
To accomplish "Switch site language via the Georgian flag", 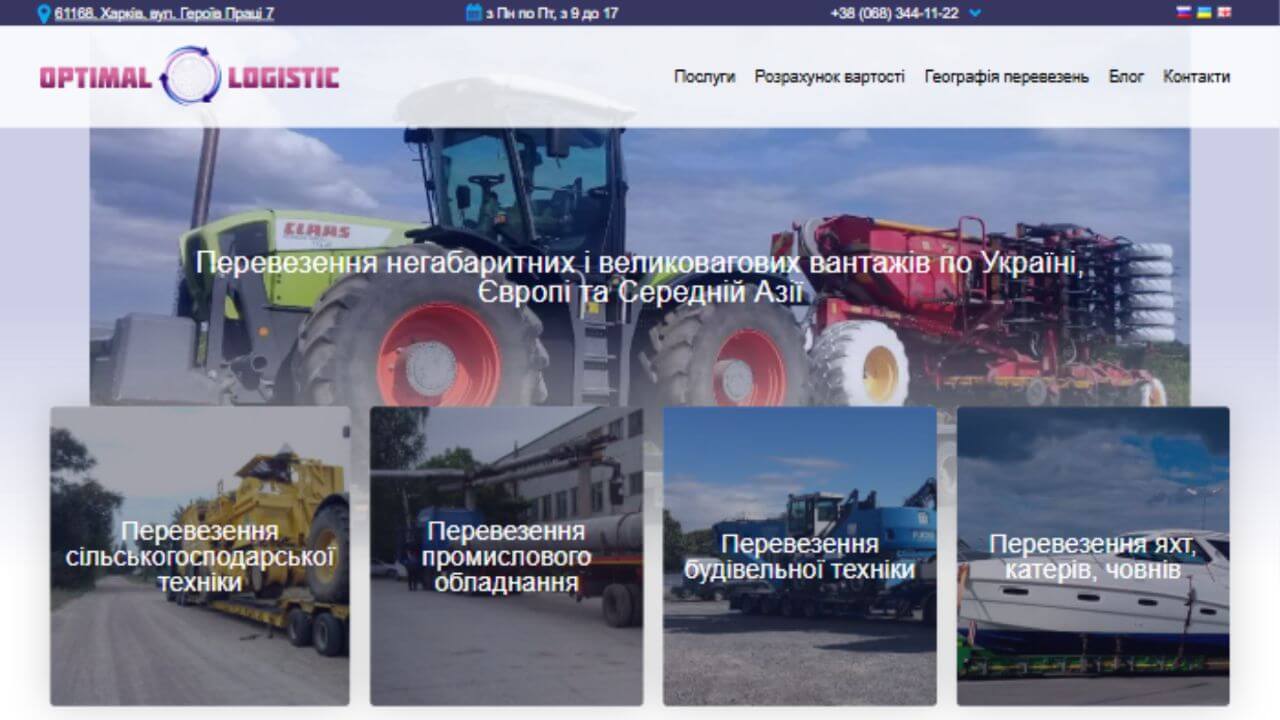I will coord(1224,13).
